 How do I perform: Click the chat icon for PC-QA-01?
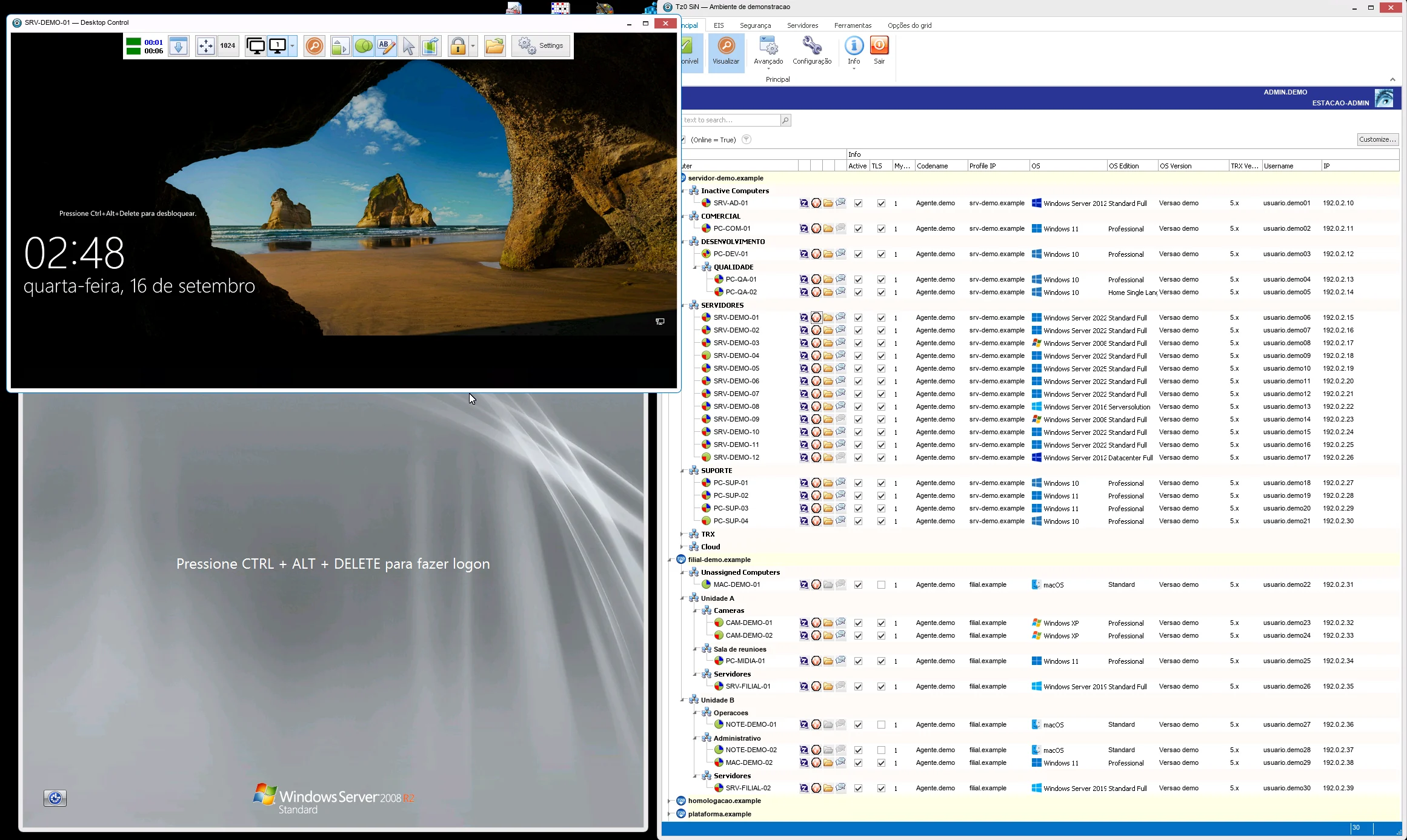pyautogui.click(x=840, y=279)
